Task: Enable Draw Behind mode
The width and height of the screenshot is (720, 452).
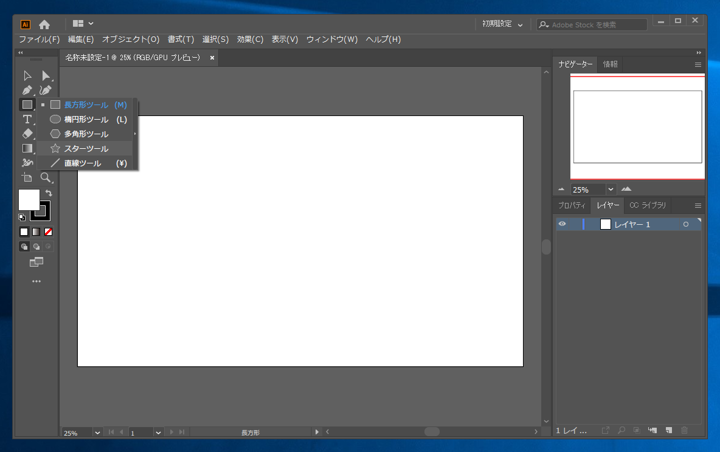Action: coord(36,247)
